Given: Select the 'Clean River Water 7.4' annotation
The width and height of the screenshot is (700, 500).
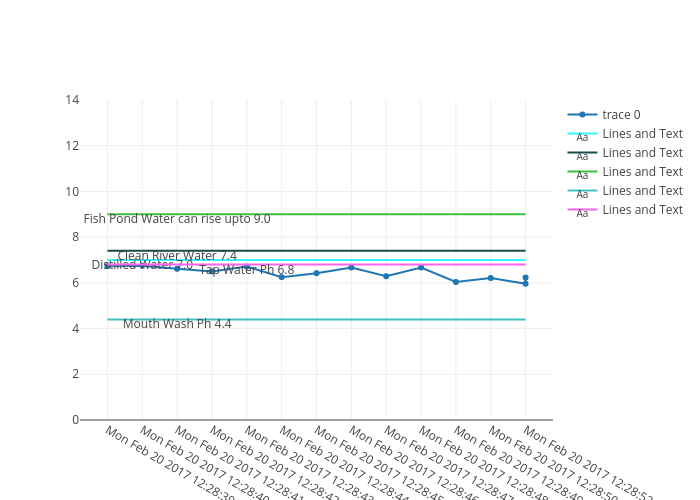Looking at the screenshot, I should [x=177, y=256].
